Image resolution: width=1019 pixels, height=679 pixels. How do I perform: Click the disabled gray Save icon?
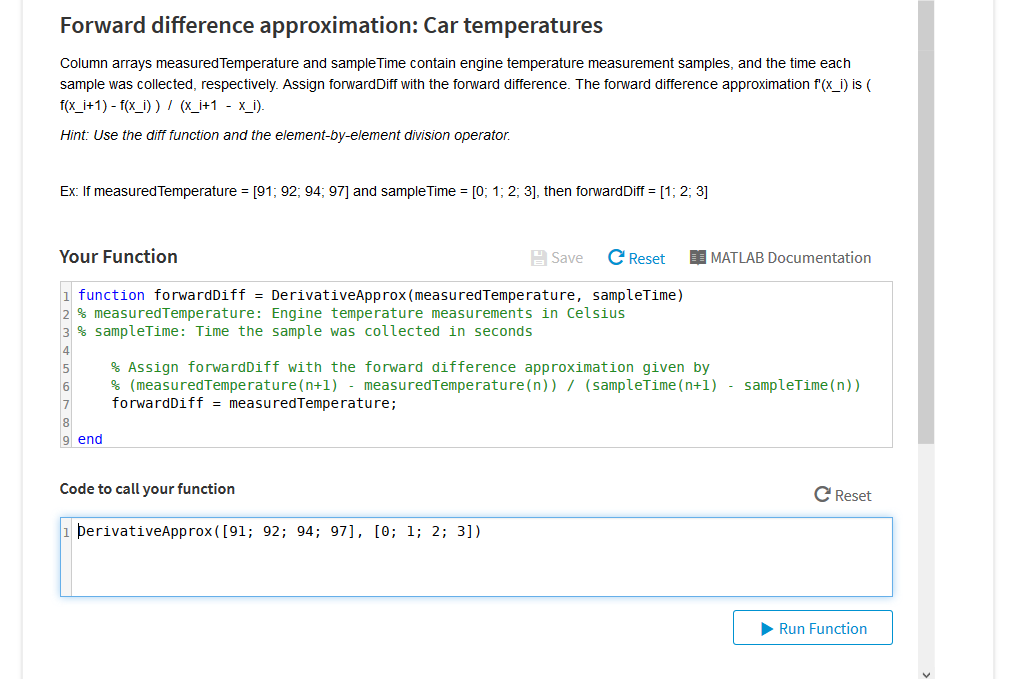pyautogui.click(x=537, y=257)
